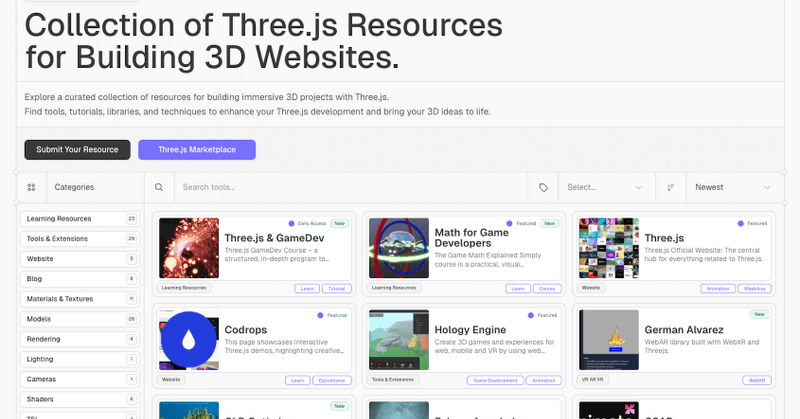
Task: Select the Learning Resources category
Action: 80,219
